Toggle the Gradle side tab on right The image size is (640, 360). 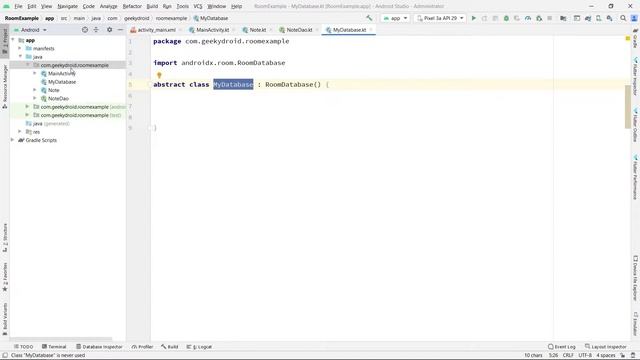click(636, 38)
